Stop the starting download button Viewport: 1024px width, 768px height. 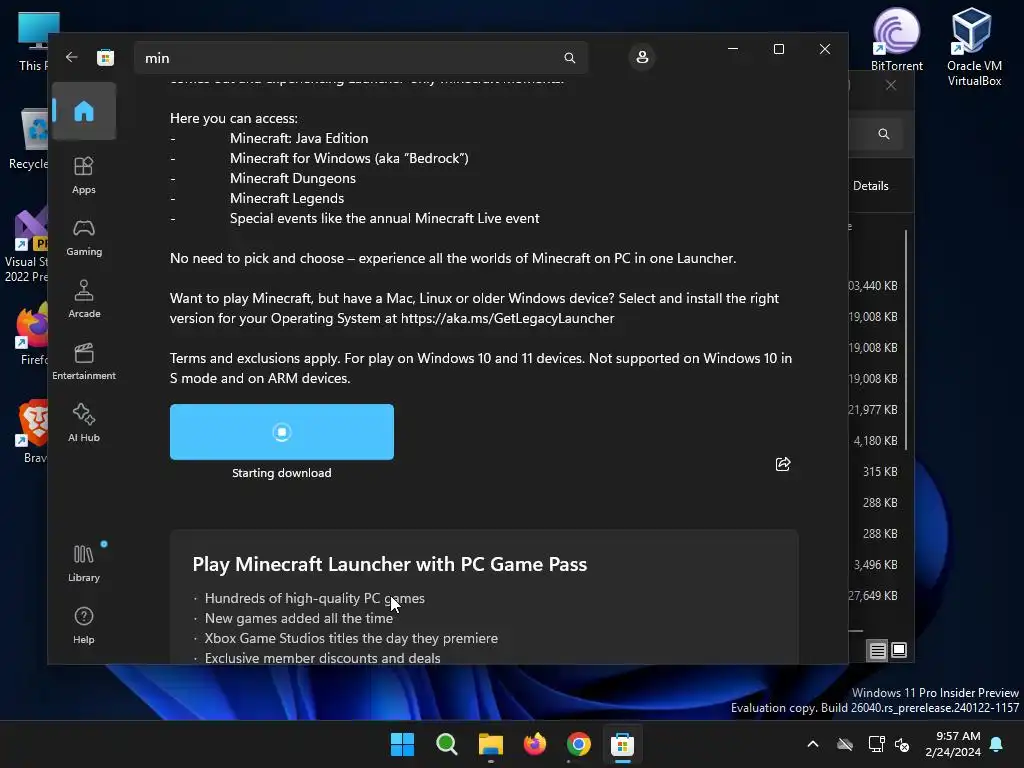tap(281, 432)
